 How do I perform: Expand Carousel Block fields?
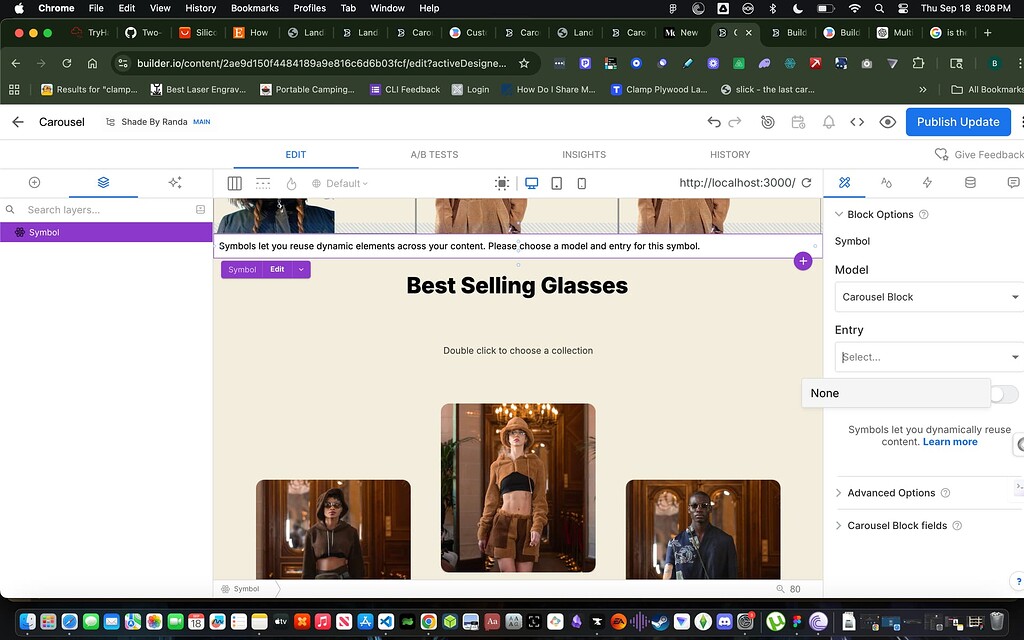tap(897, 525)
